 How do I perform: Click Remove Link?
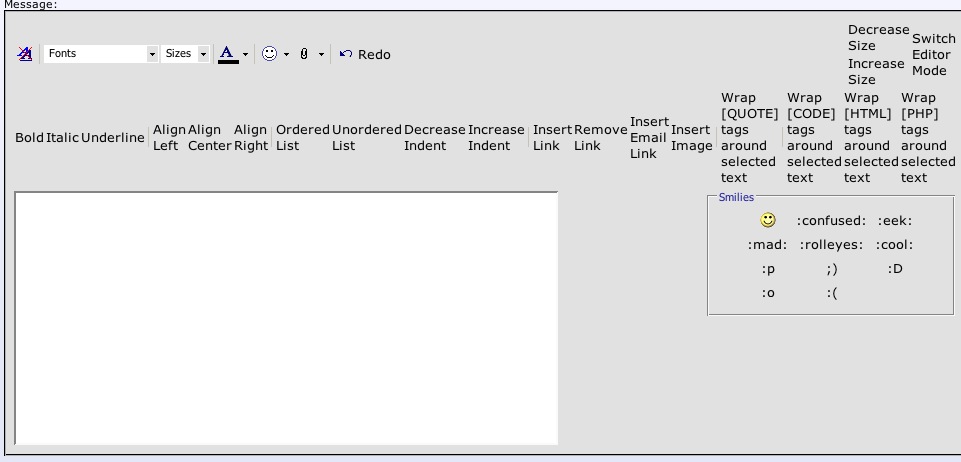[x=601, y=138]
